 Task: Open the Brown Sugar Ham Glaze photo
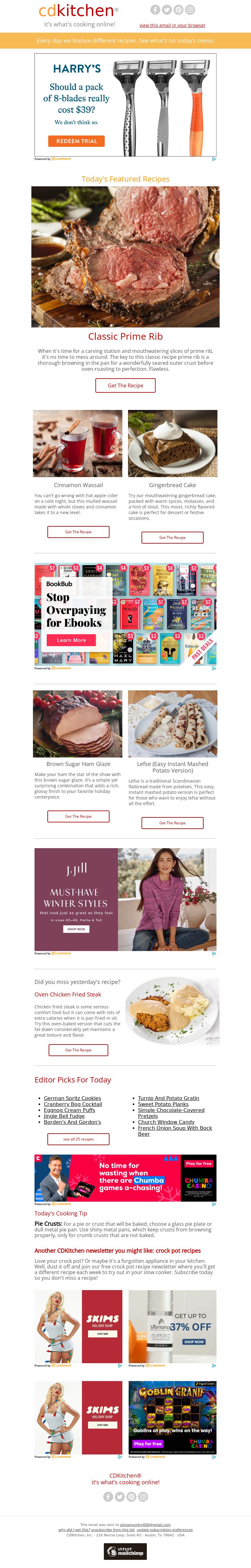(78, 723)
